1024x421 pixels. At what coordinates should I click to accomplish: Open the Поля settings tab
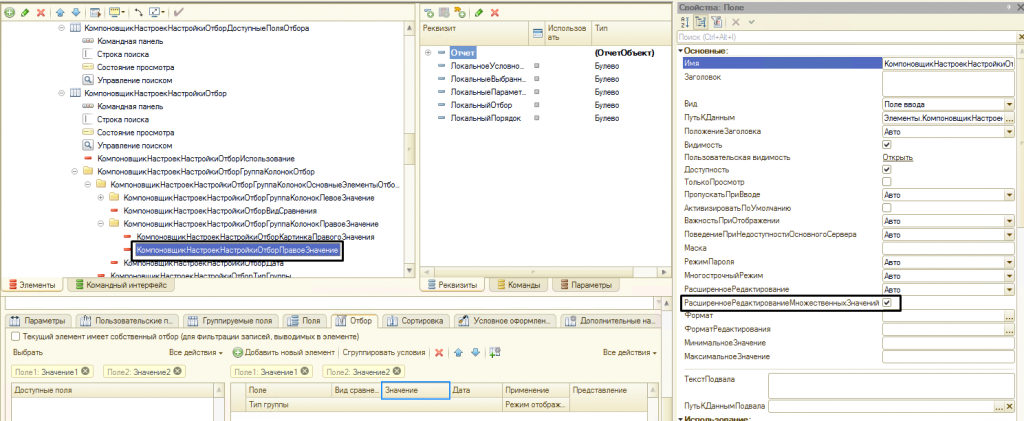pyautogui.click(x=305, y=320)
